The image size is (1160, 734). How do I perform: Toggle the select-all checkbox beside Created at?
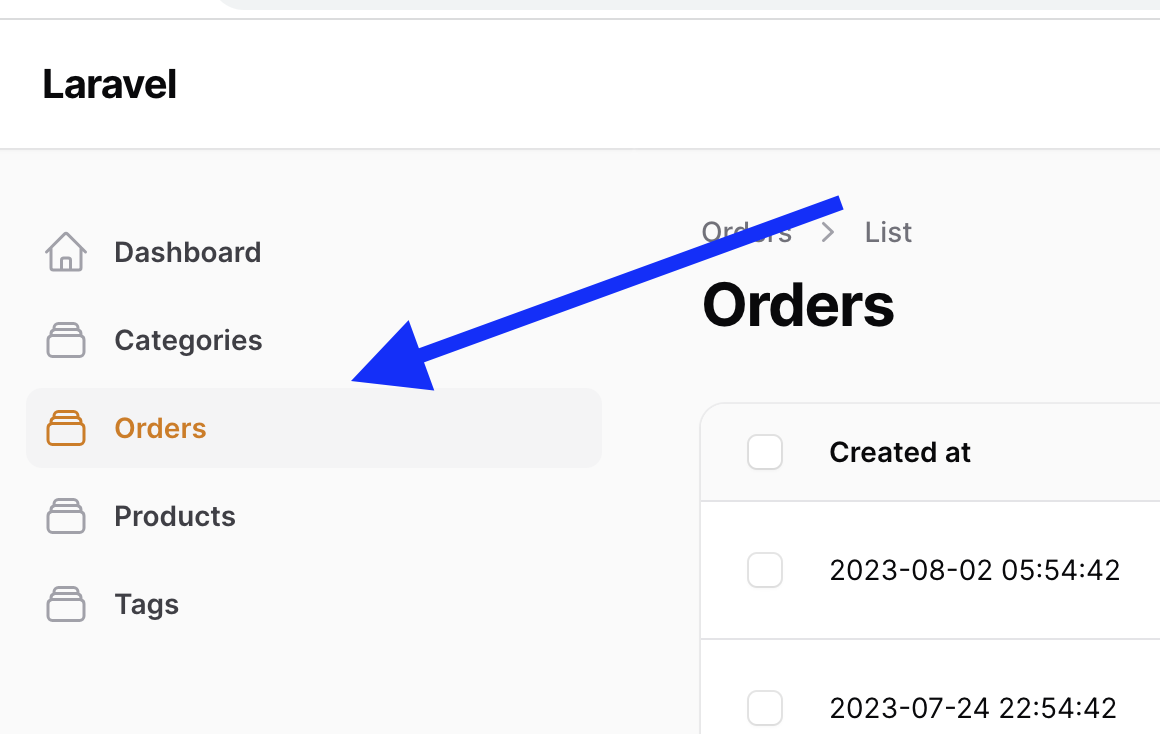coord(765,452)
